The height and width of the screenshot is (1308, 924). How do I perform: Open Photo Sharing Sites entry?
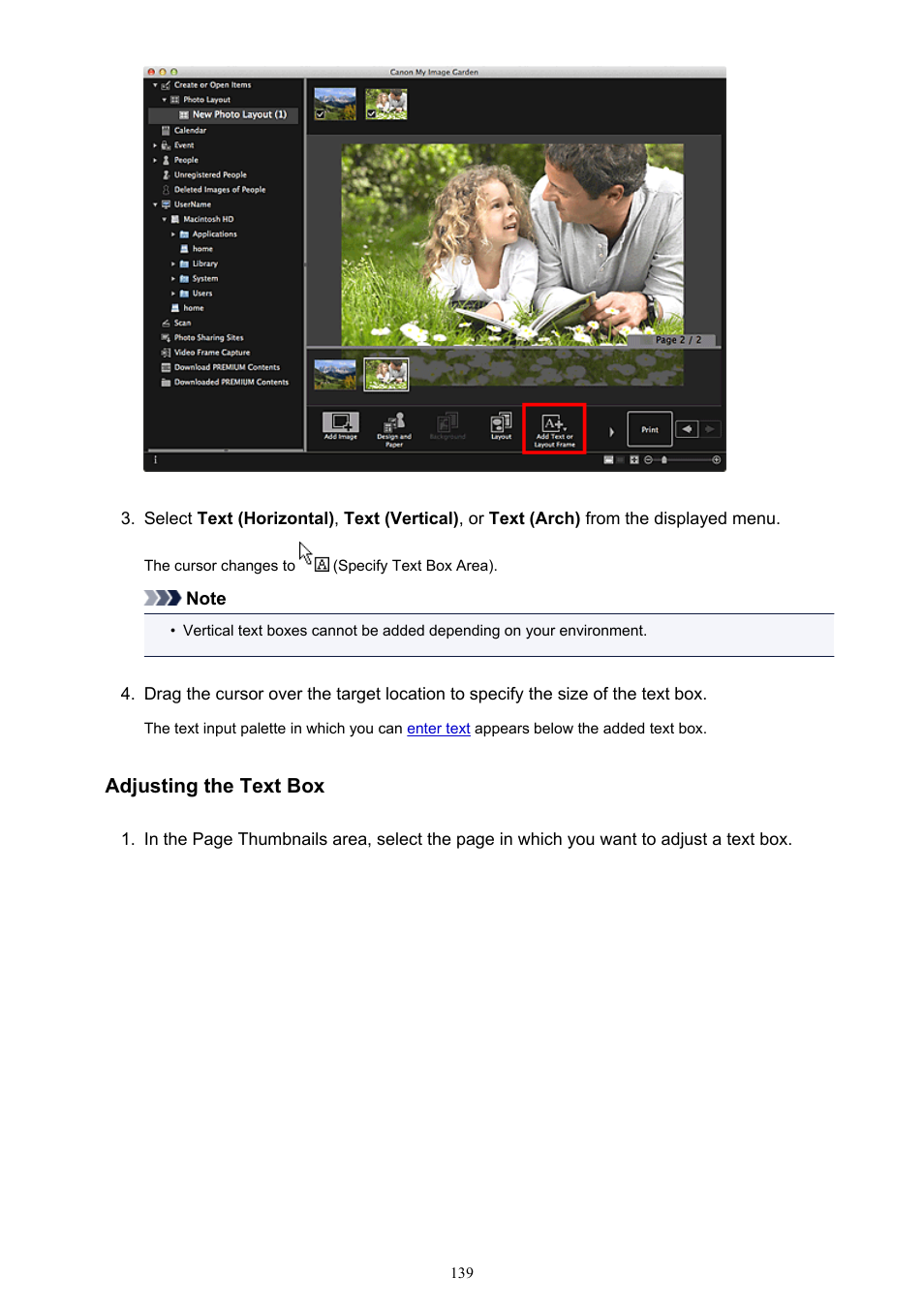tap(208, 338)
